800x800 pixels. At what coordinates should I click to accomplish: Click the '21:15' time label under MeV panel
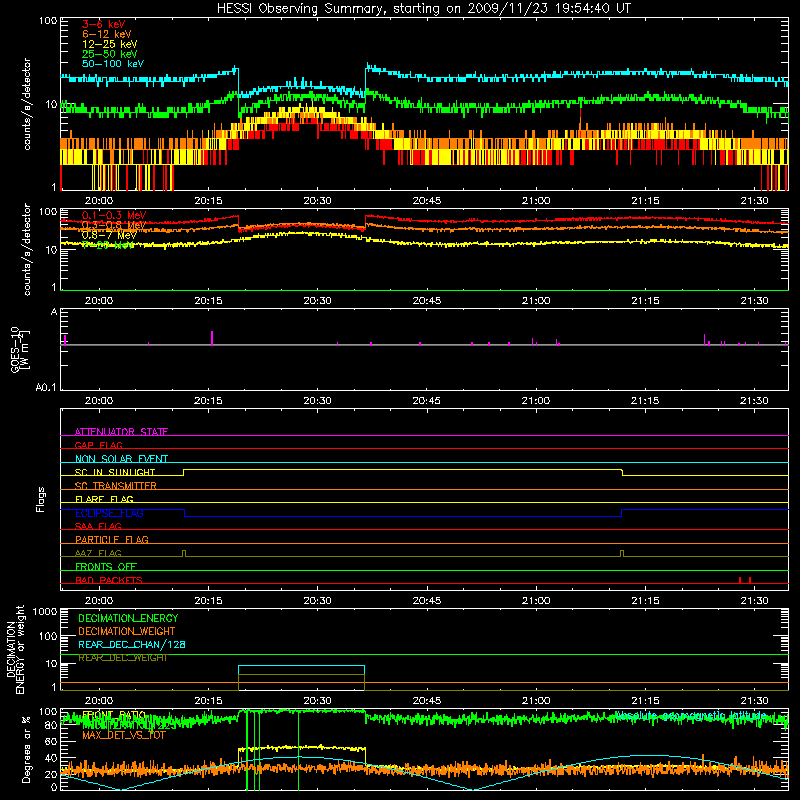coord(645,301)
